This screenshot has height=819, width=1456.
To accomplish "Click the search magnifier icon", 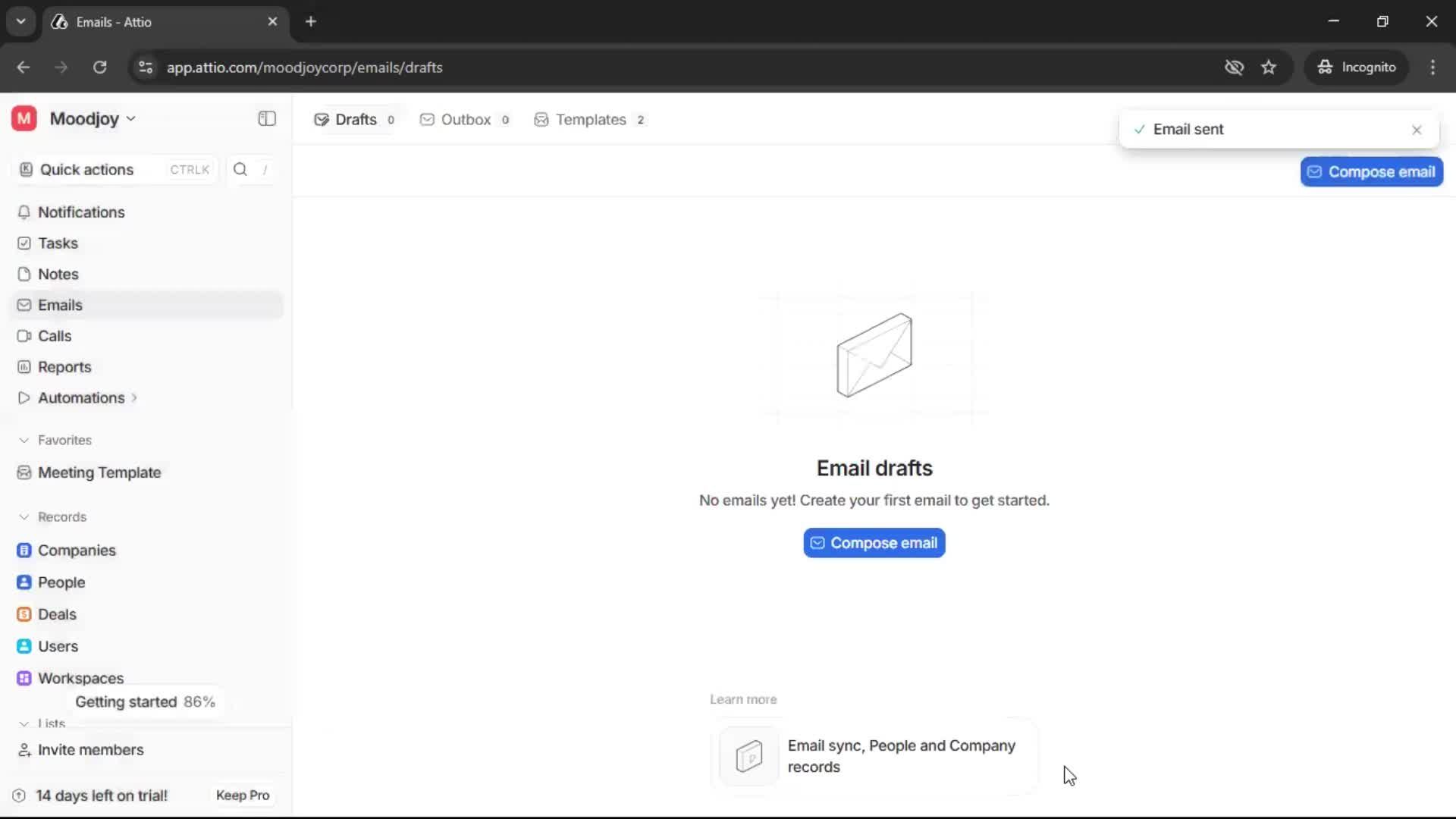I will coord(240,170).
